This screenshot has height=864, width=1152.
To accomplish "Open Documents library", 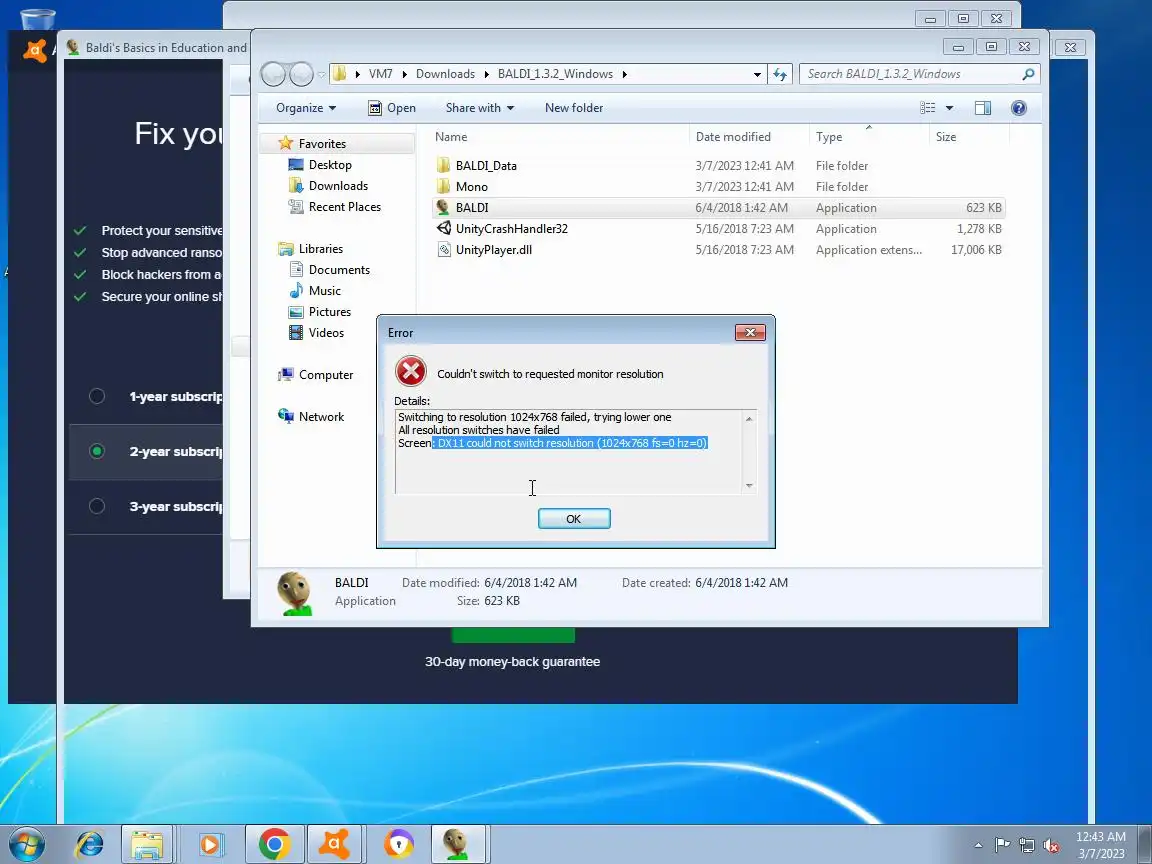I will click(339, 270).
